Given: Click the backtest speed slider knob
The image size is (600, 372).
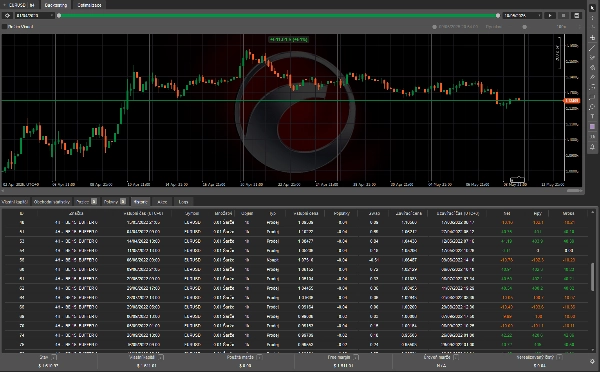Looking at the screenshot, I should click(x=525, y=27).
